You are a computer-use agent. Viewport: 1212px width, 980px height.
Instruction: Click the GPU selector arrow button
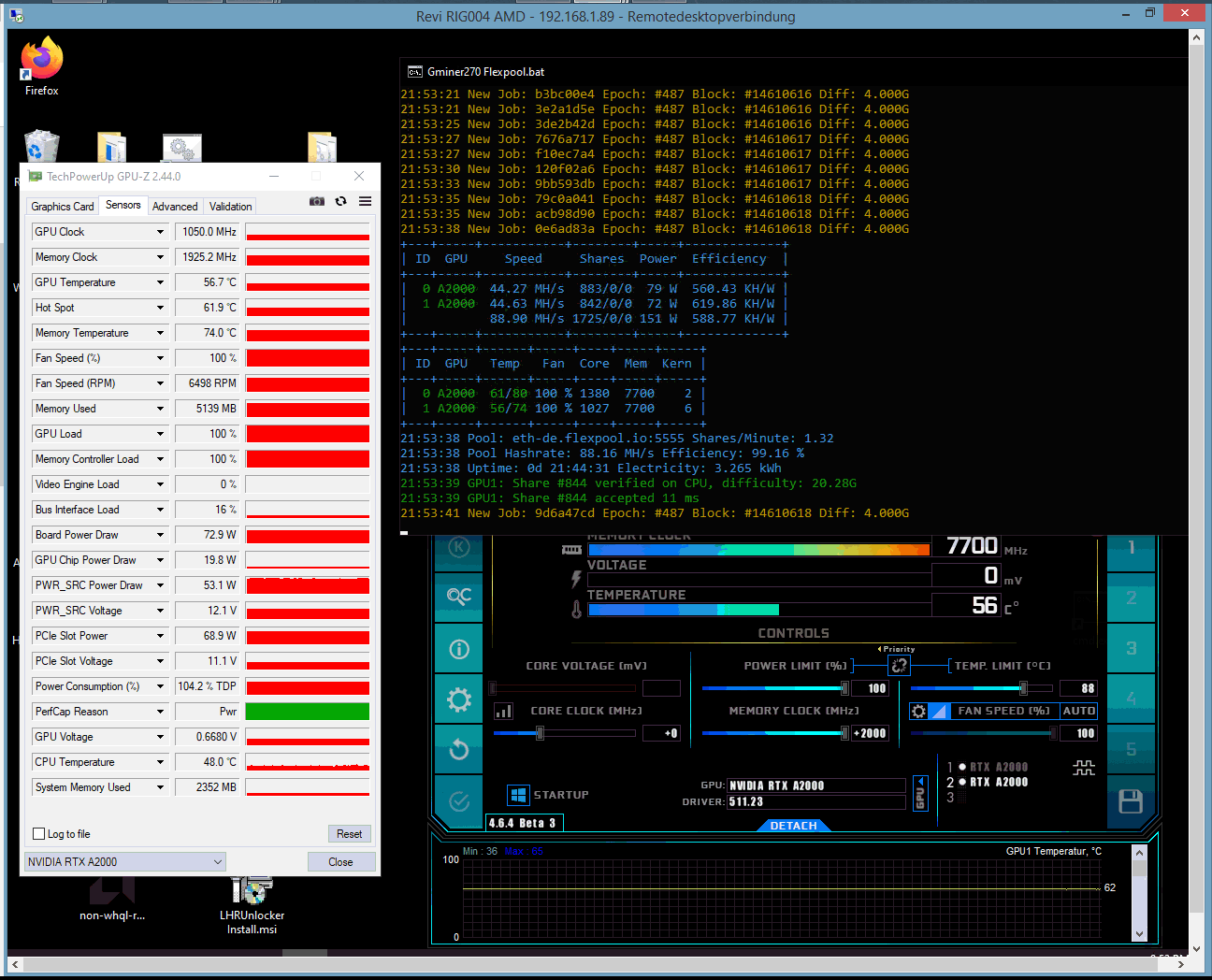pos(919,794)
